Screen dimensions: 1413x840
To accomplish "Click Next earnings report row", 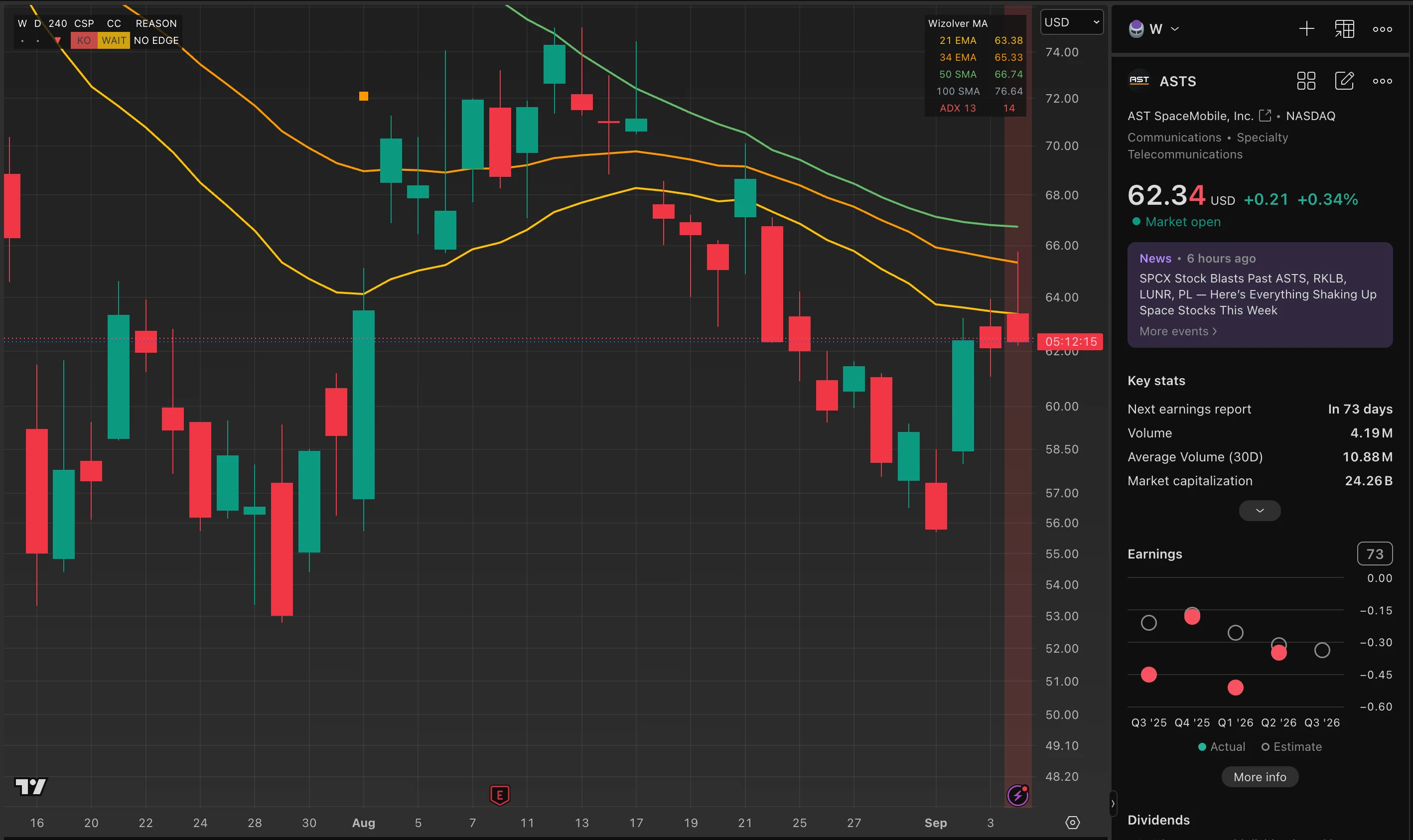I will [1260, 409].
